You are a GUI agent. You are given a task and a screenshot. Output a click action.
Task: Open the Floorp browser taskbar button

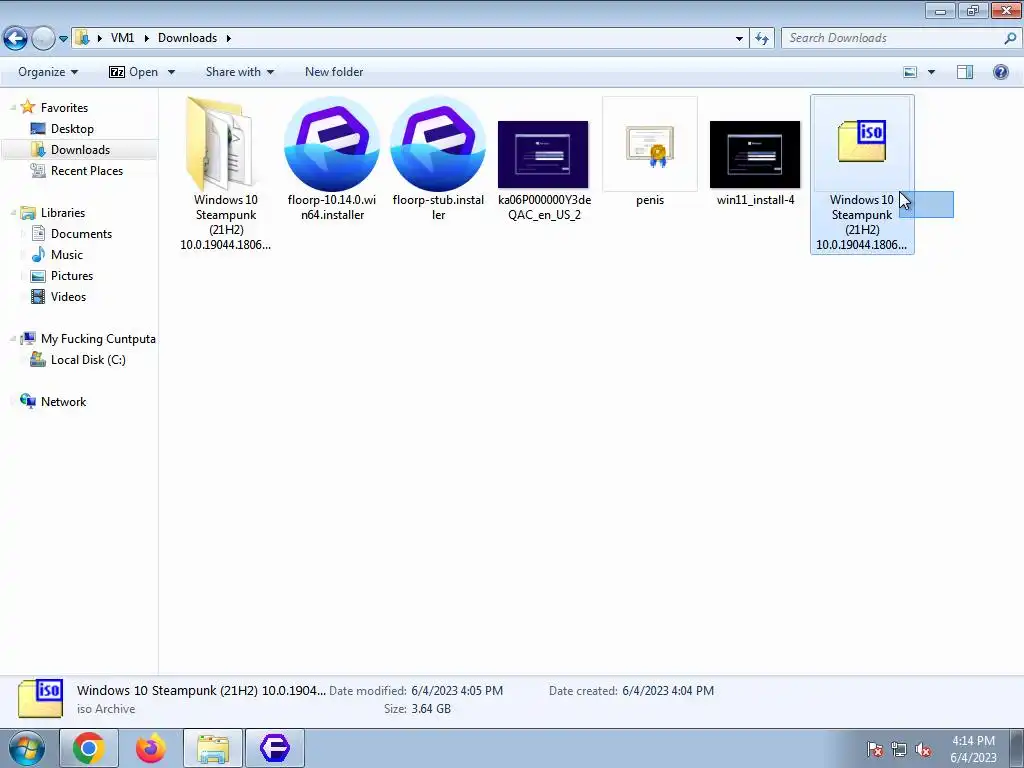tap(274, 748)
